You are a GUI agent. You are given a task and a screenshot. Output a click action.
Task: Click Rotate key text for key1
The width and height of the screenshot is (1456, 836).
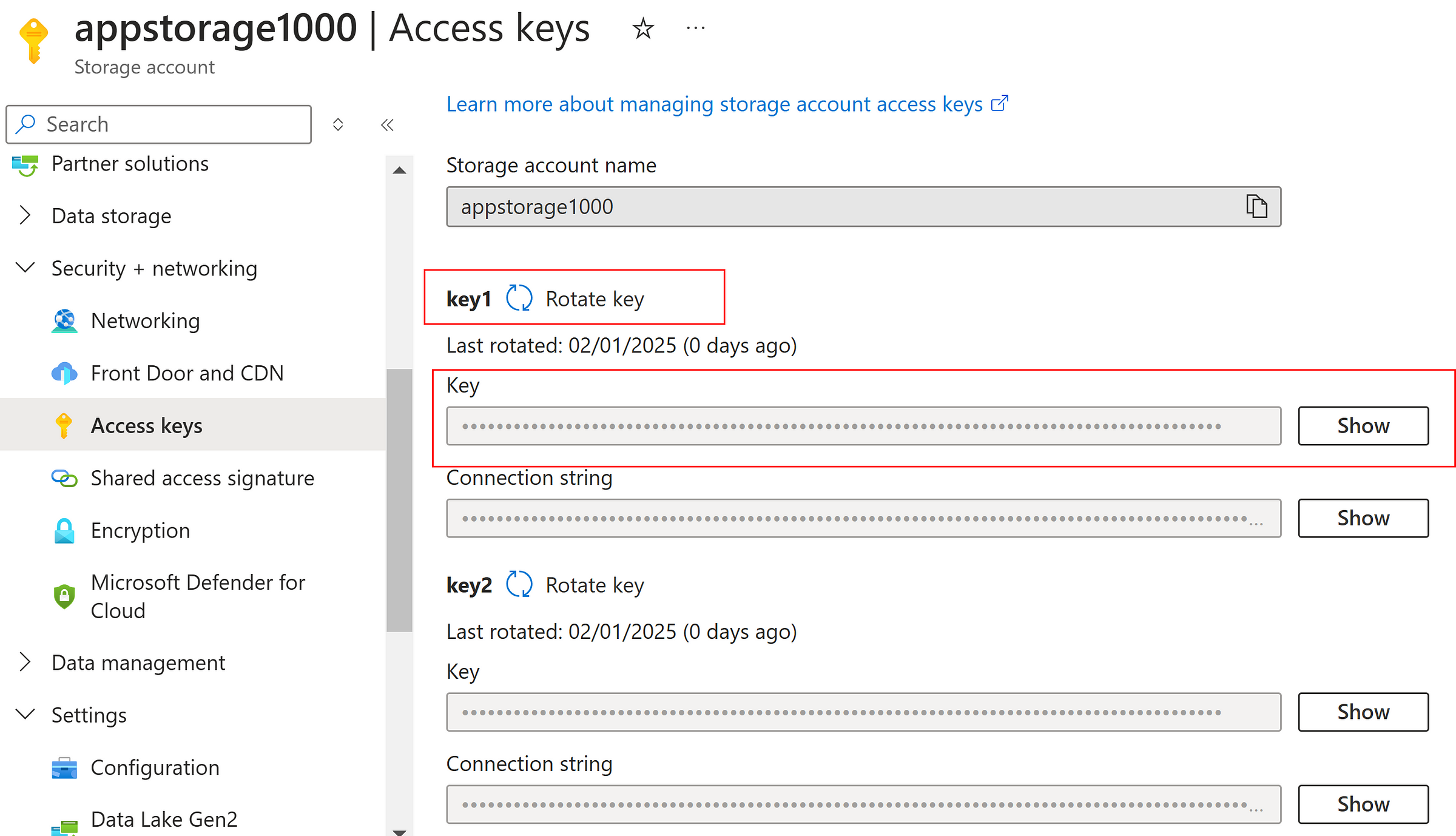point(595,299)
